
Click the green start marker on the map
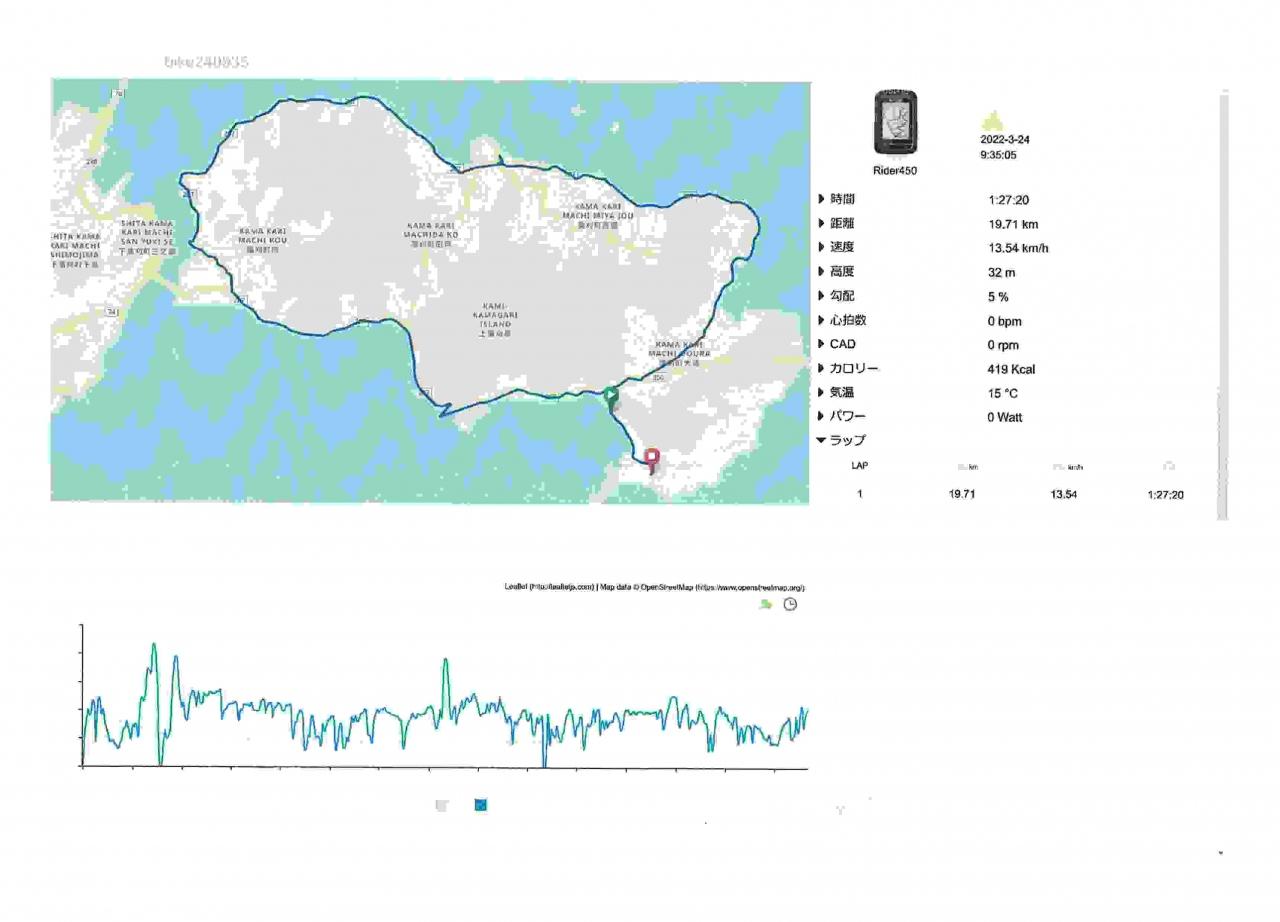pos(610,396)
